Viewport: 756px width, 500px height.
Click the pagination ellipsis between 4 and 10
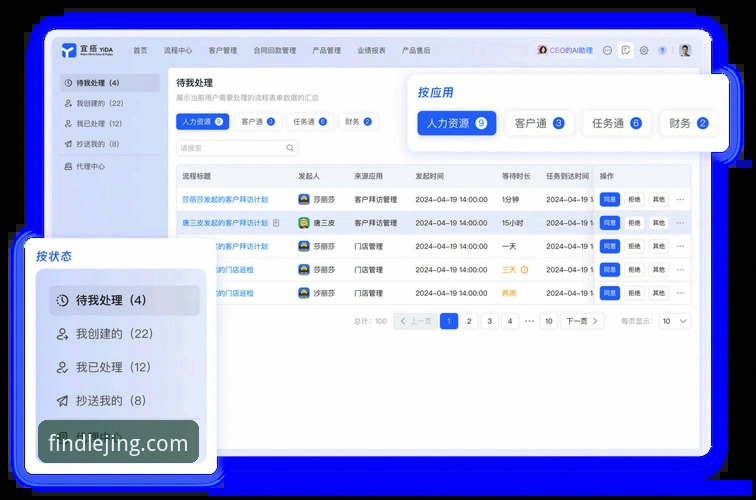pos(529,321)
